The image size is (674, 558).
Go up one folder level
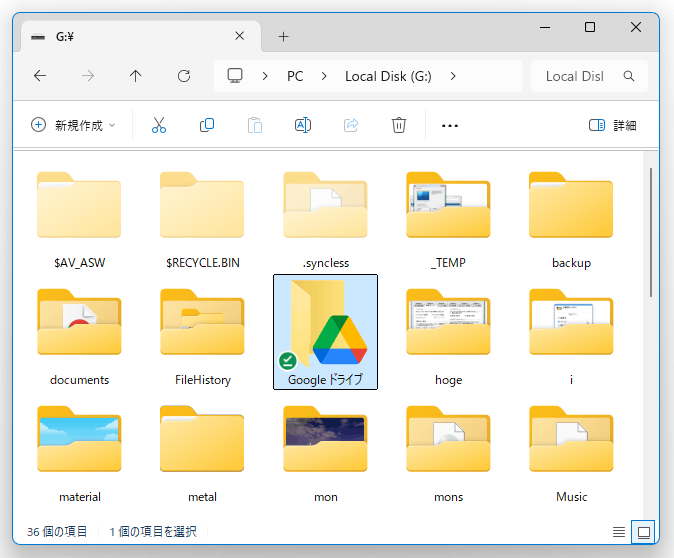136,76
